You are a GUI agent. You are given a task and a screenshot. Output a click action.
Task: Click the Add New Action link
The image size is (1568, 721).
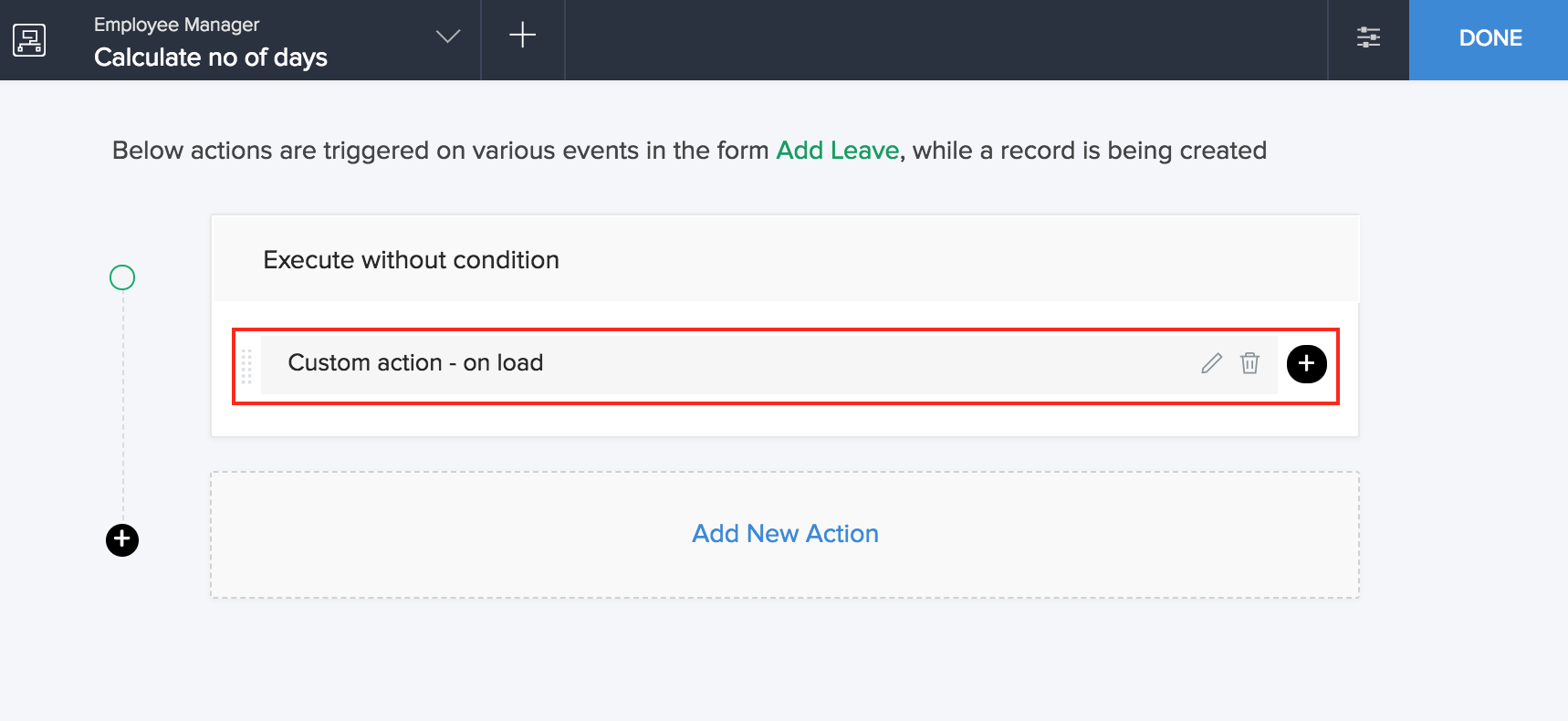[785, 534]
